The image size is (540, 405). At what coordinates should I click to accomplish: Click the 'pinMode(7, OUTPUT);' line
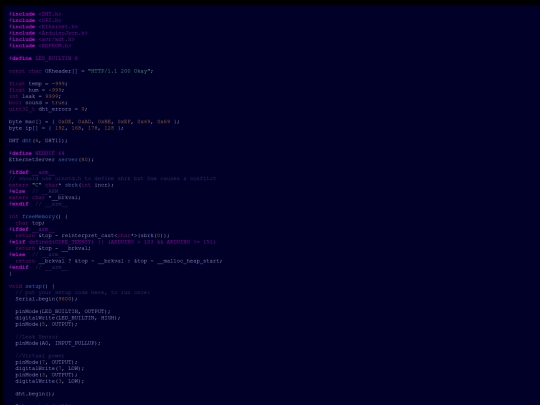pos(46,362)
